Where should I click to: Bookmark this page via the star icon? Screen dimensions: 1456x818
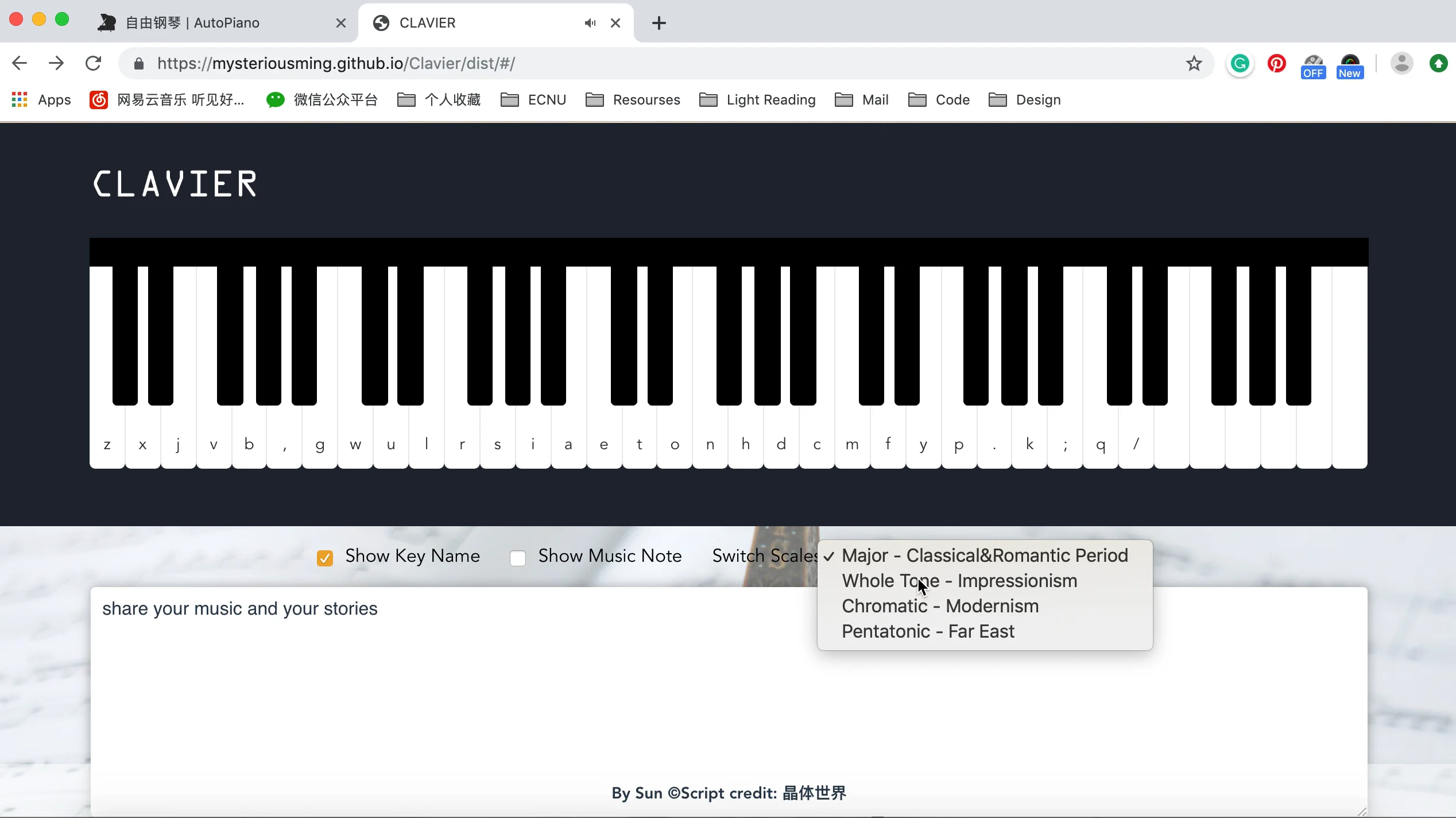pos(1194,63)
